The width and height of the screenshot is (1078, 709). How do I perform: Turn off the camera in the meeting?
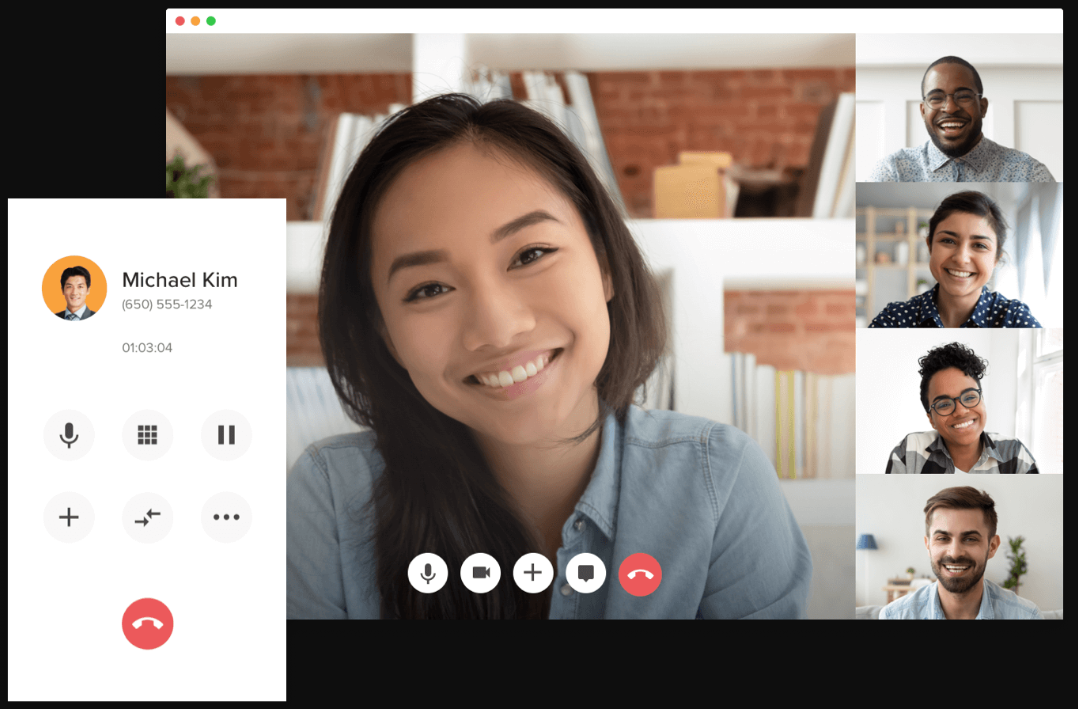pyautogui.click(x=481, y=573)
